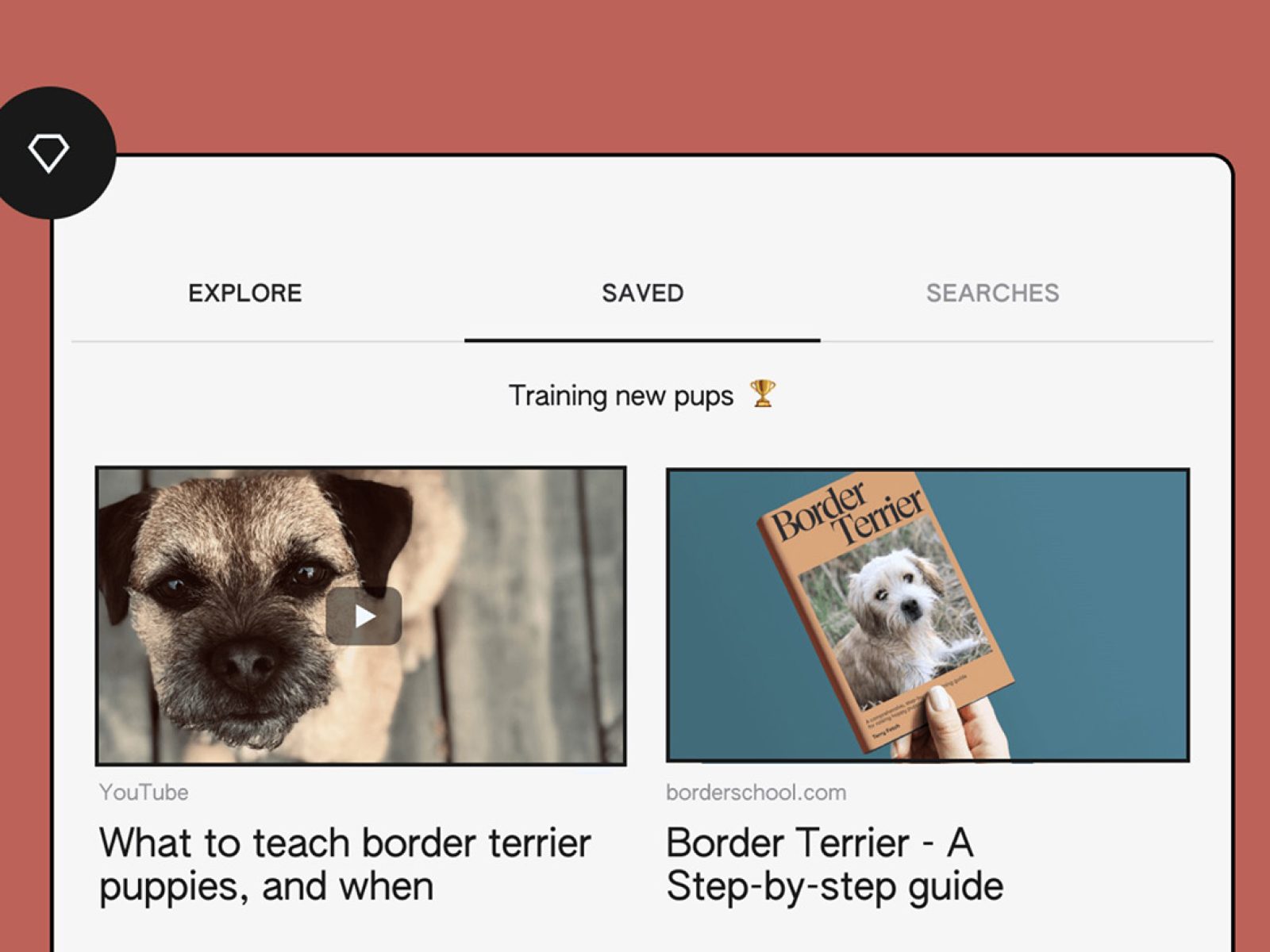Click the YouTube source label

144,792
